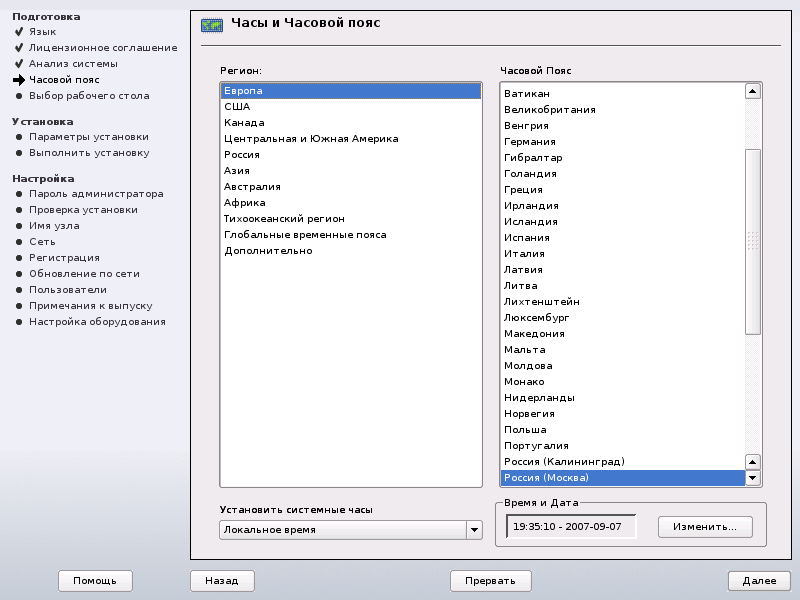This screenshot has height=600, width=800.
Task: Click the secondary scroll-up arrow near list bottom
Action: [x=753, y=461]
